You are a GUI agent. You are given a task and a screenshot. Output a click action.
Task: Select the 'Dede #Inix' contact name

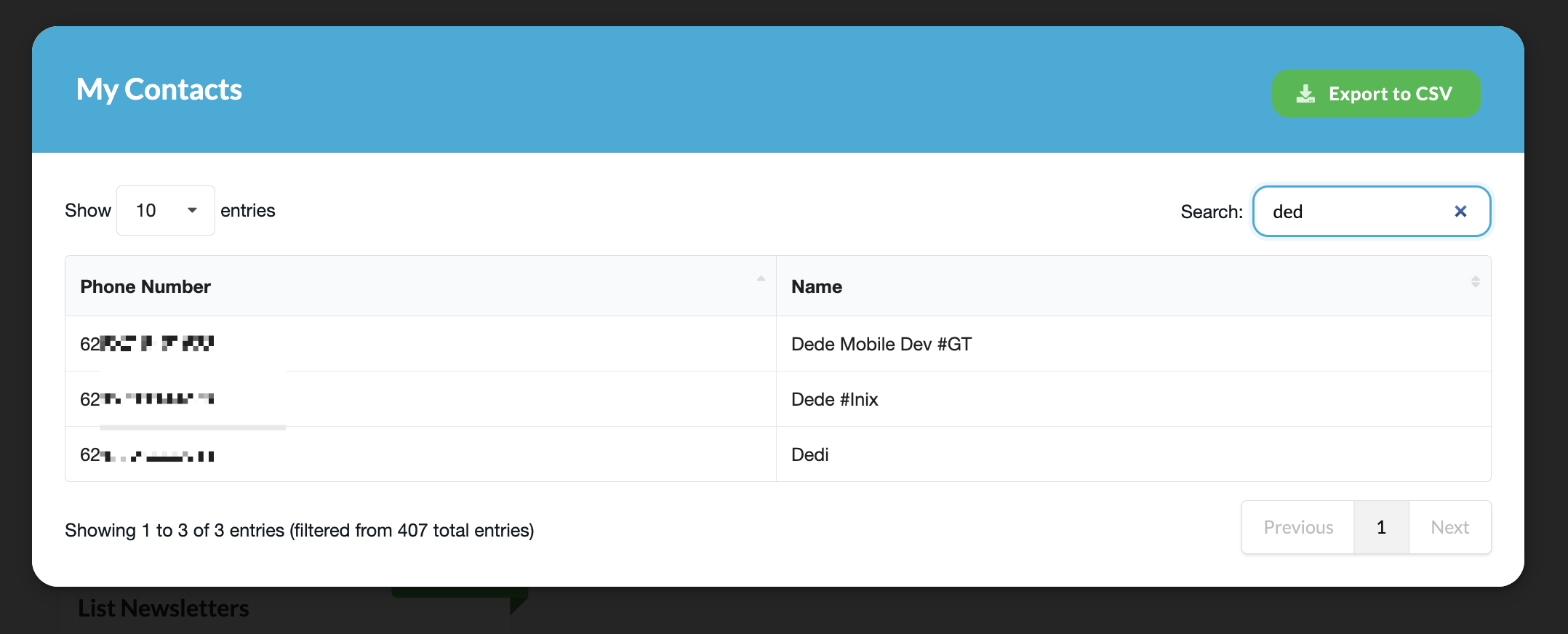(x=834, y=399)
